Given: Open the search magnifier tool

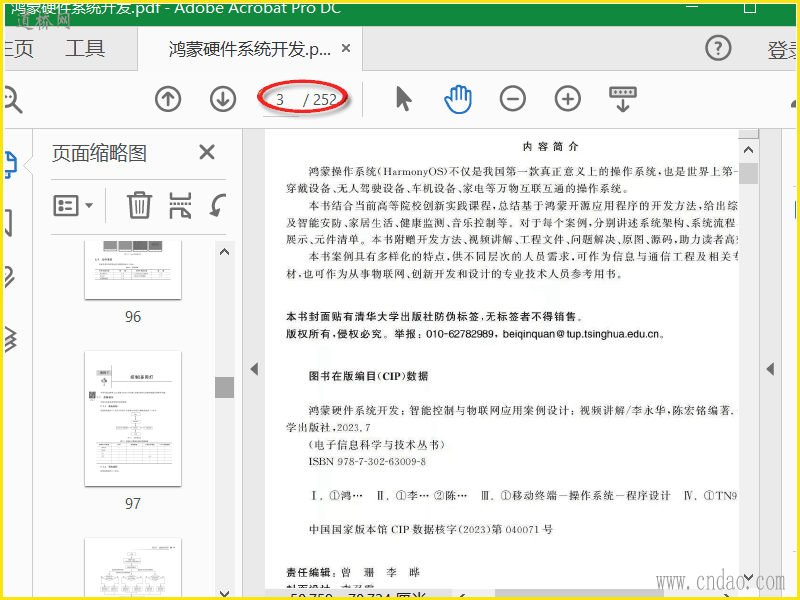Looking at the screenshot, I should click(x=13, y=99).
